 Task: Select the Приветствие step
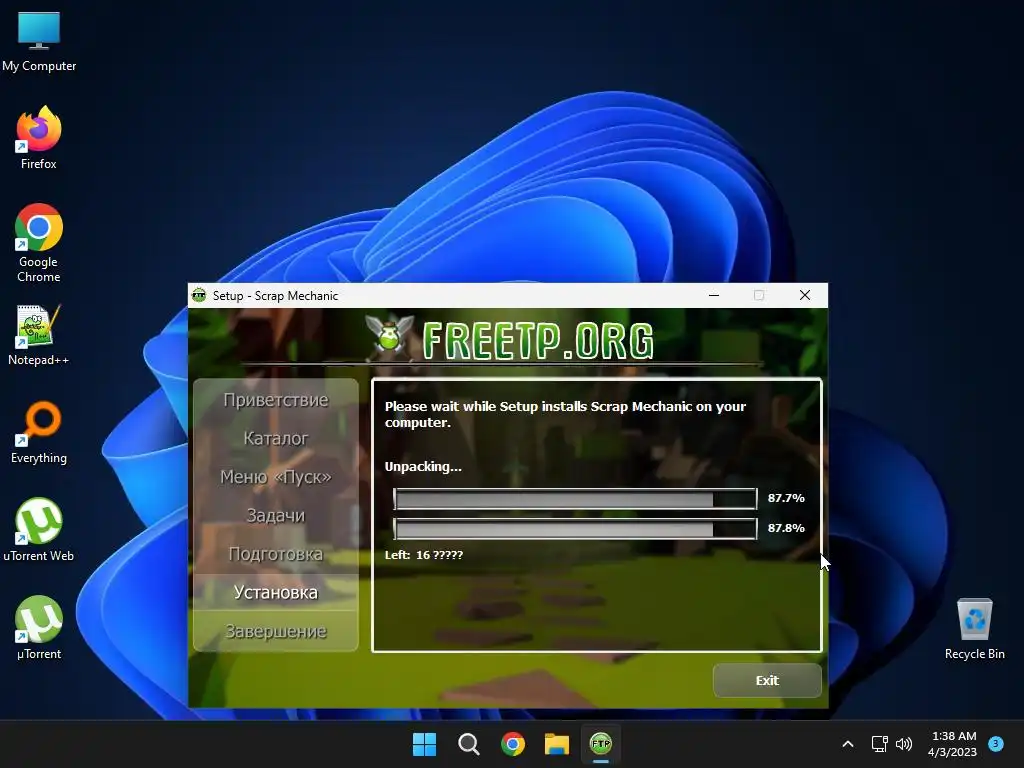276,400
